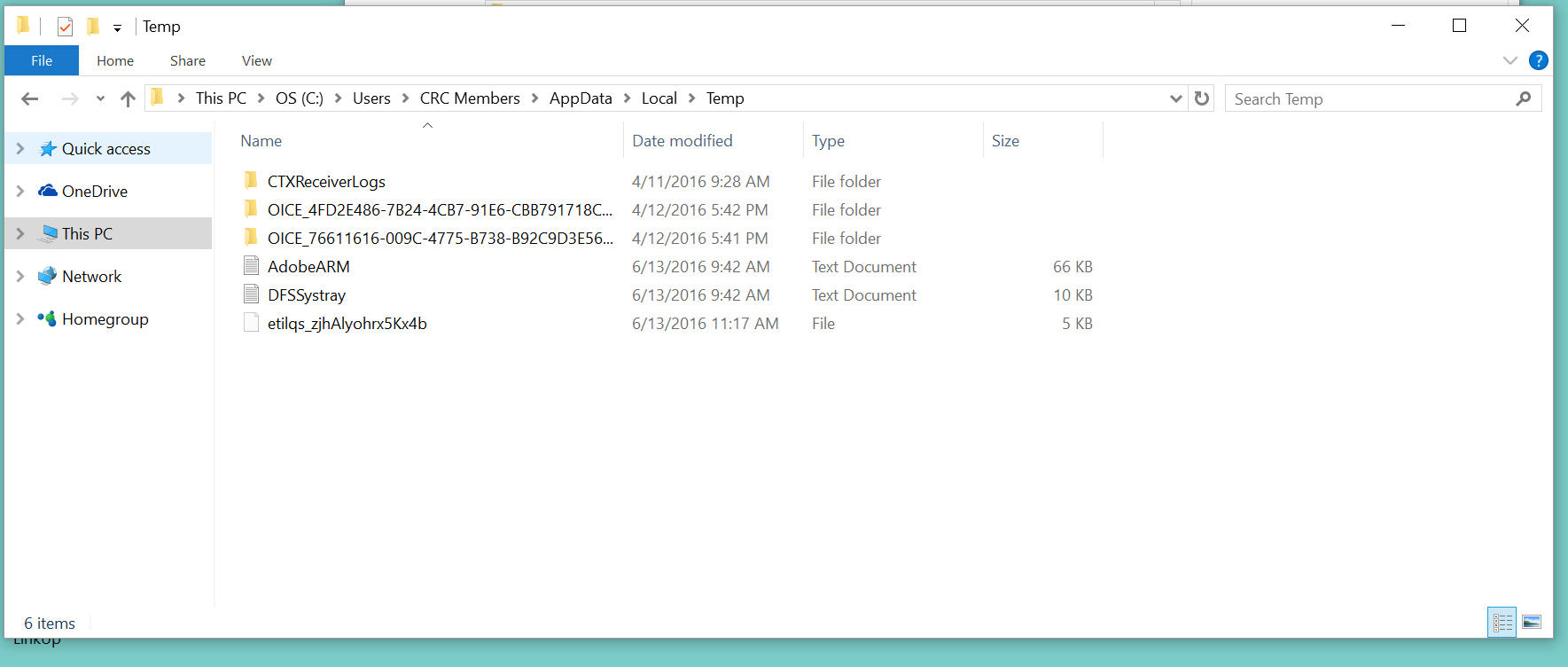The image size is (1568, 667).
Task: Click the Properties icon in quick access toolbar
Action: 65,27
